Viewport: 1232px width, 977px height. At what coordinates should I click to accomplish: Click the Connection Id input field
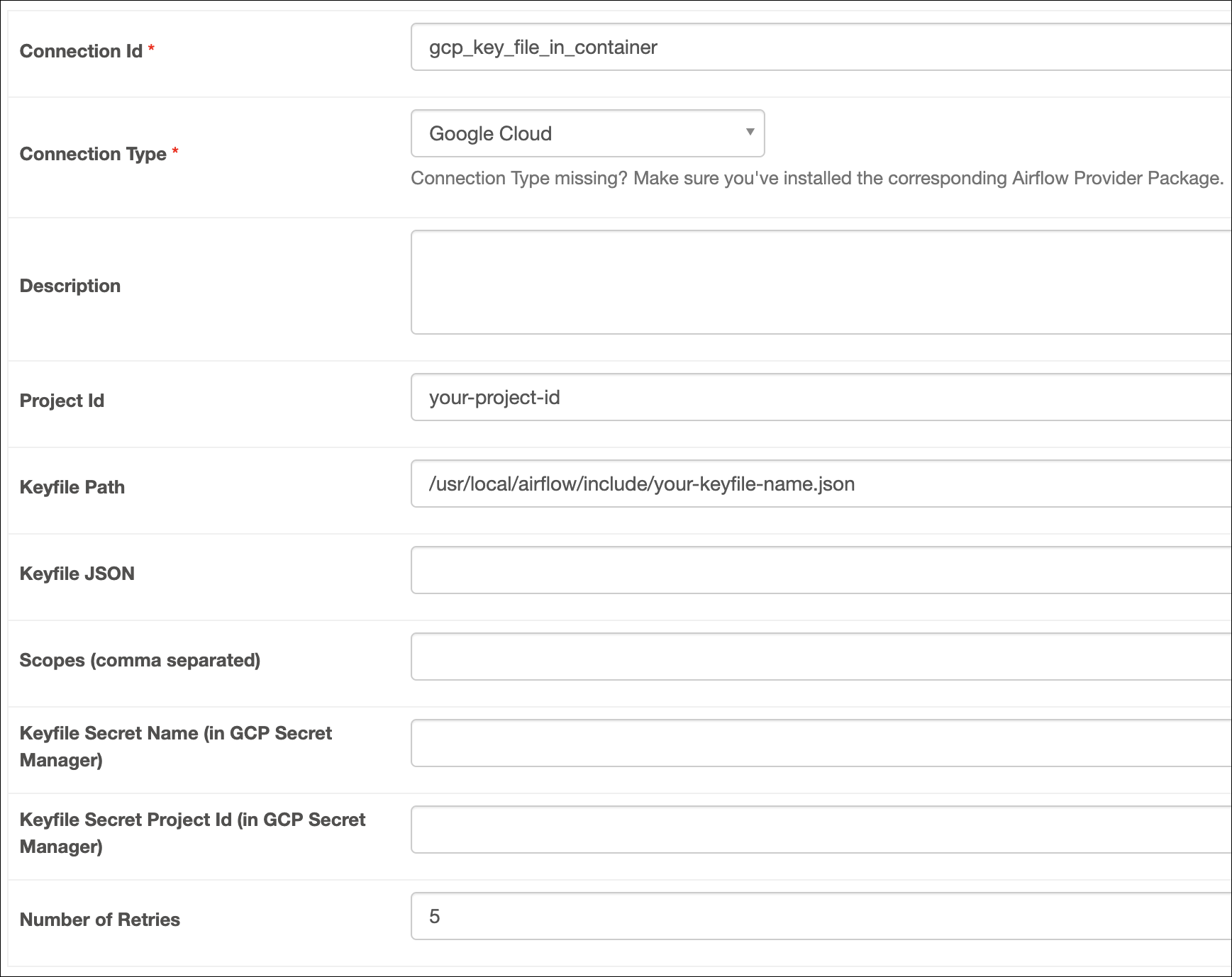[x=816, y=48]
